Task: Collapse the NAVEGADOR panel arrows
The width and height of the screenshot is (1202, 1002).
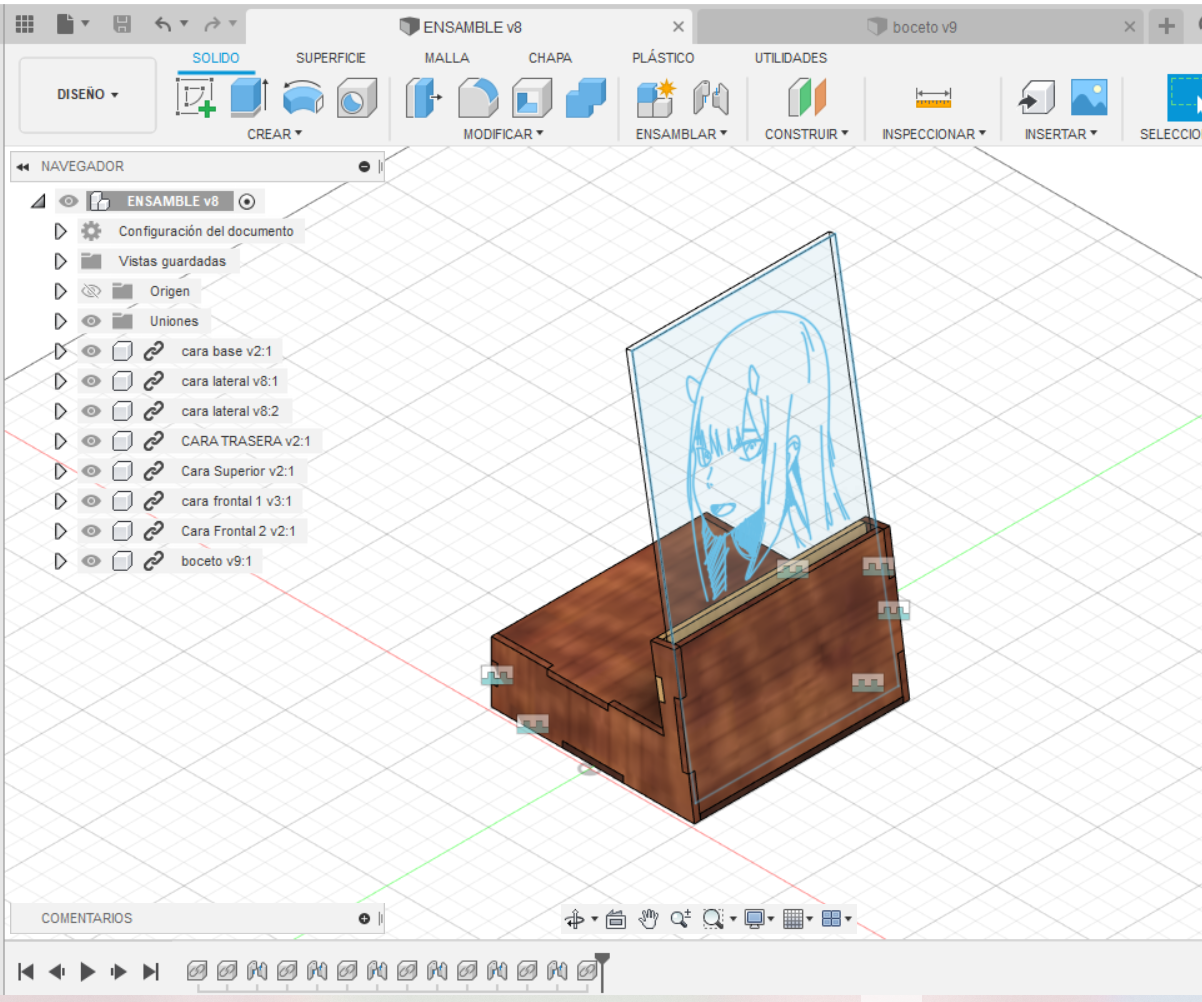Action: 23,167
